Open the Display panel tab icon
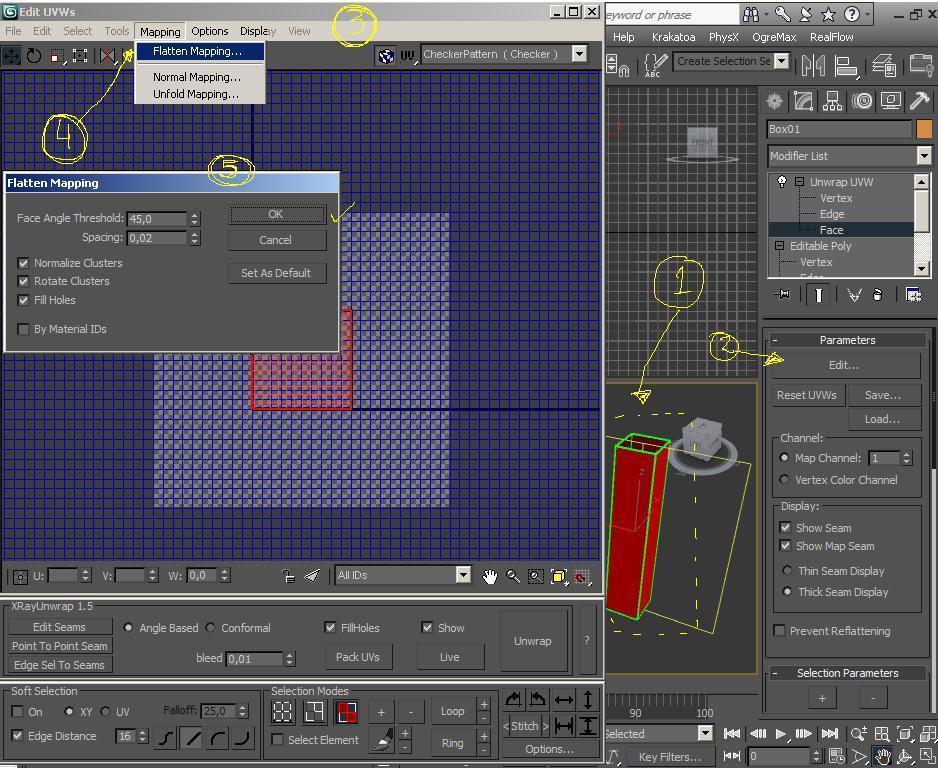Screen dimensions: 938x768 (x=890, y=101)
